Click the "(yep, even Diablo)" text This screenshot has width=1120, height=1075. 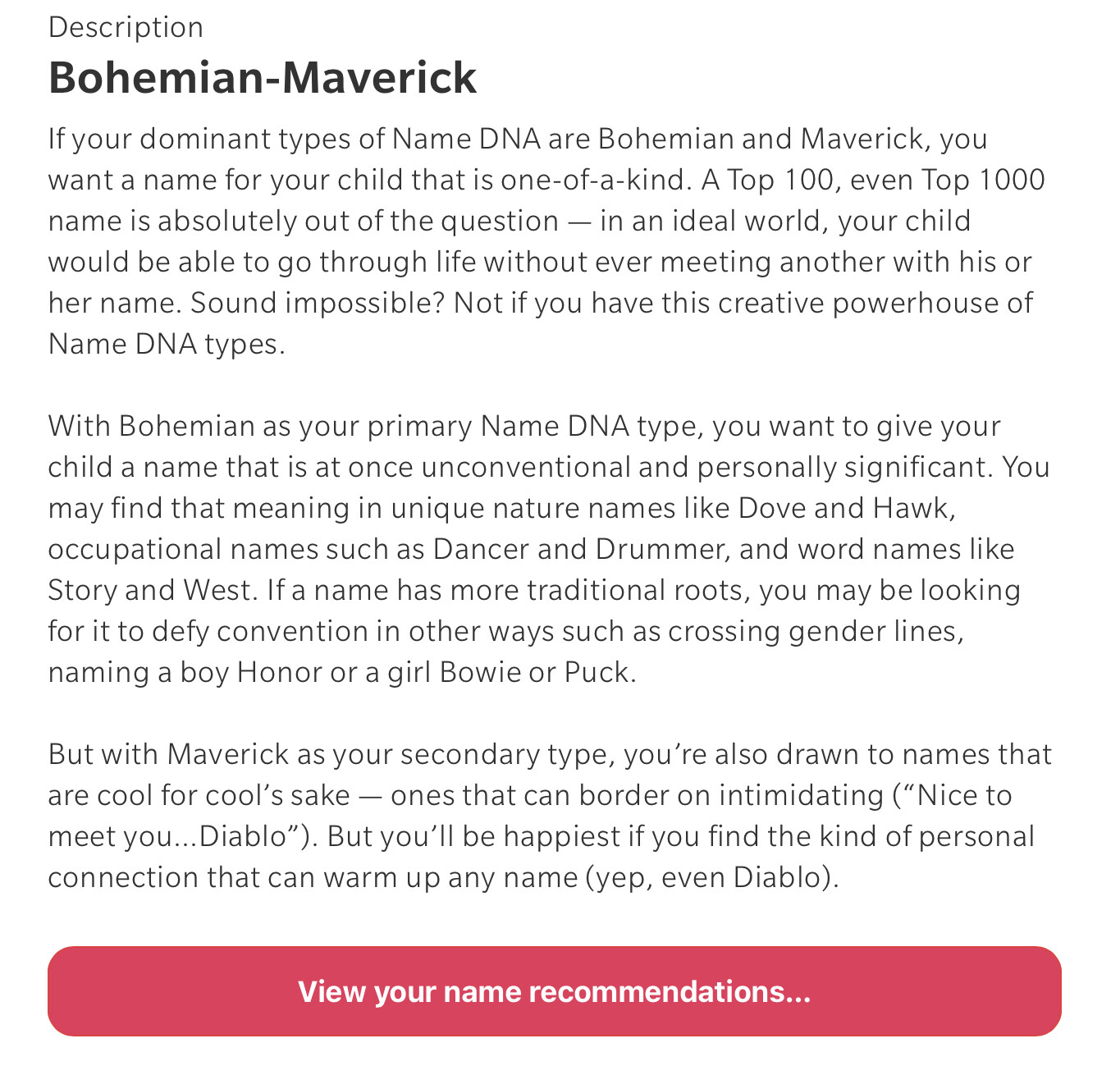pyautogui.click(x=711, y=877)
